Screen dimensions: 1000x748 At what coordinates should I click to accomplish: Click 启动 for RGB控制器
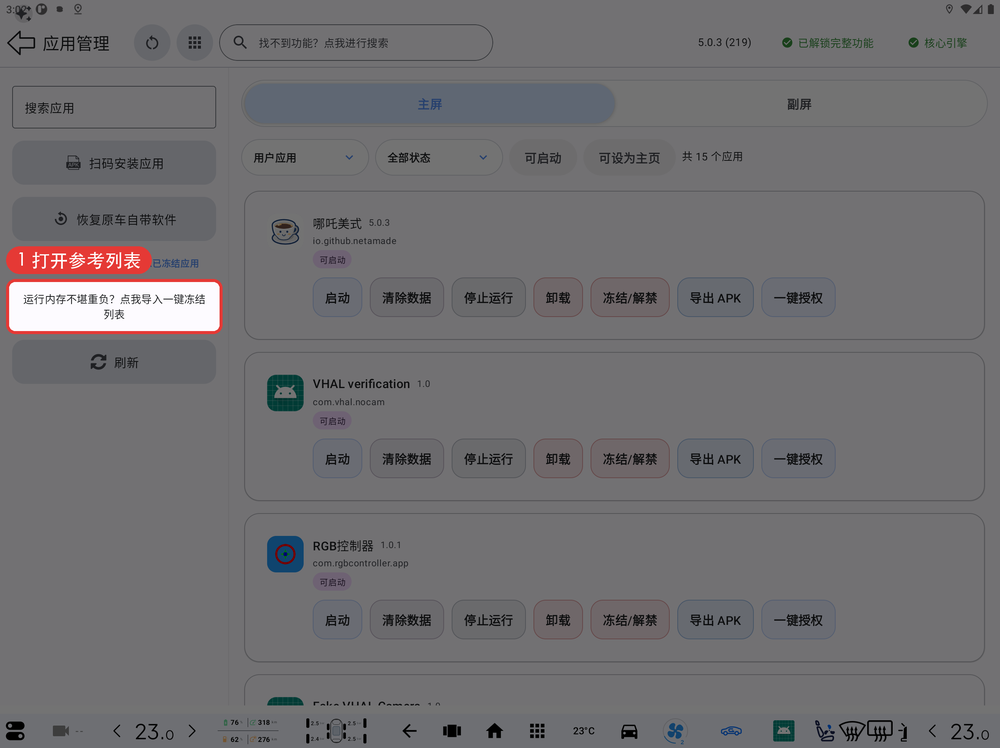(x=337, y=620)
